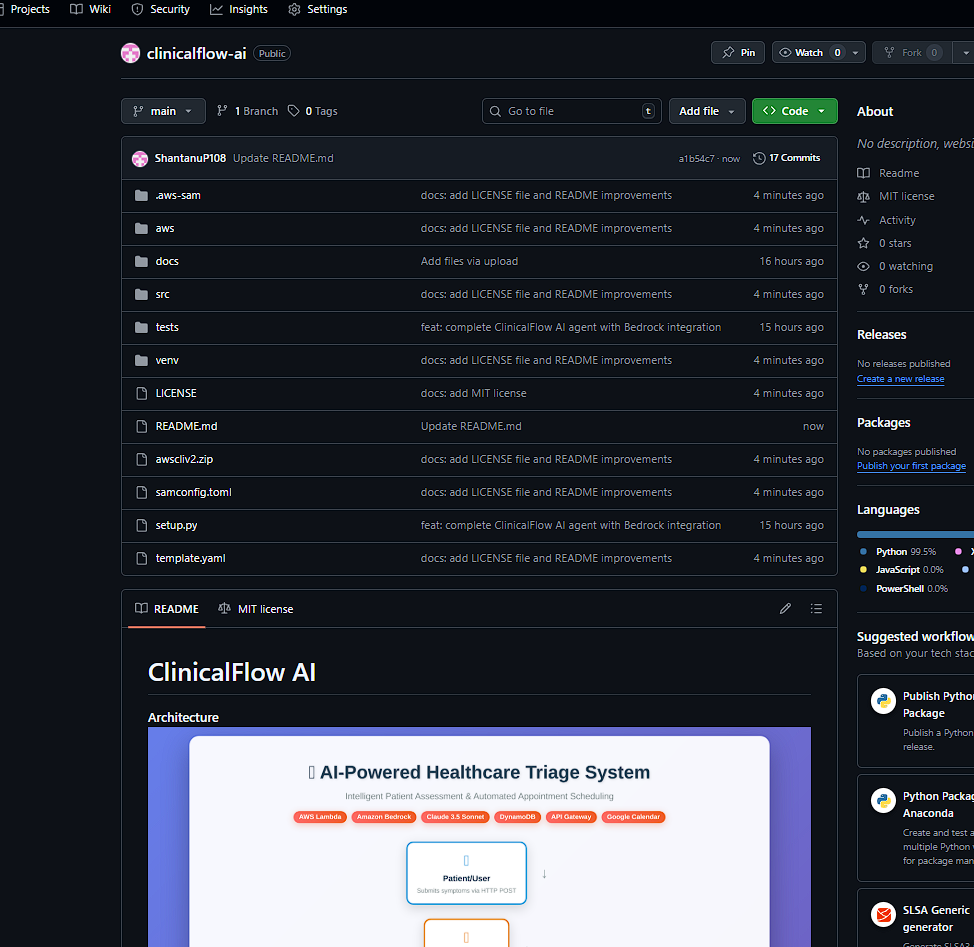Click the folder icon next to tests
Screen dimensions: 974x947
click(x=142, y=327)
